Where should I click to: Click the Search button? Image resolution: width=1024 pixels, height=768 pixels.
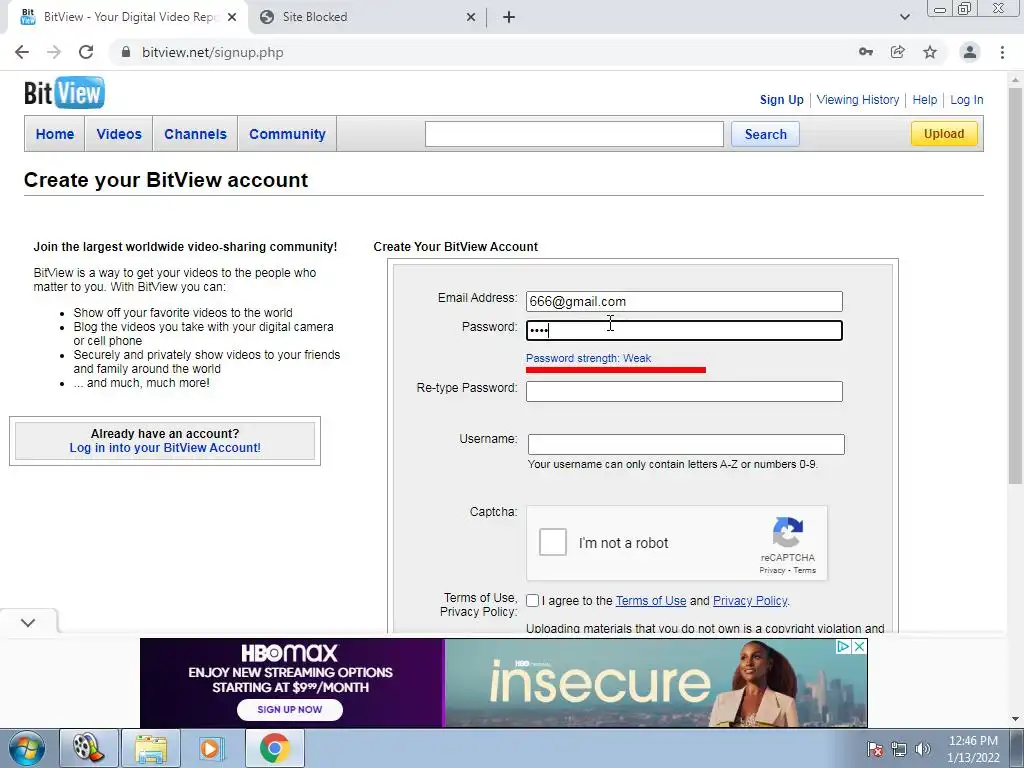(765, 134)
